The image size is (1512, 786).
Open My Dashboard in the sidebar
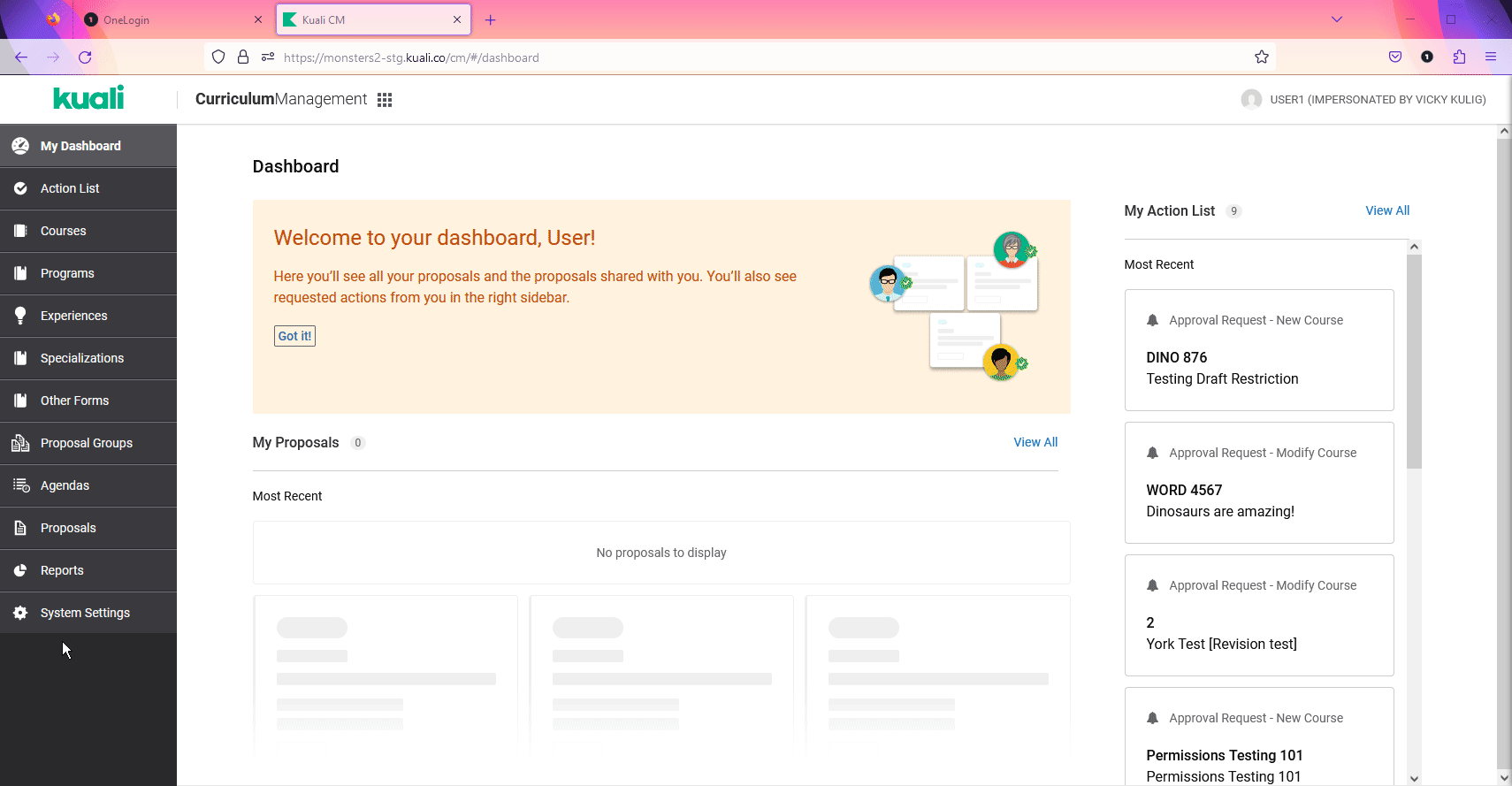(x=88, y=146)
